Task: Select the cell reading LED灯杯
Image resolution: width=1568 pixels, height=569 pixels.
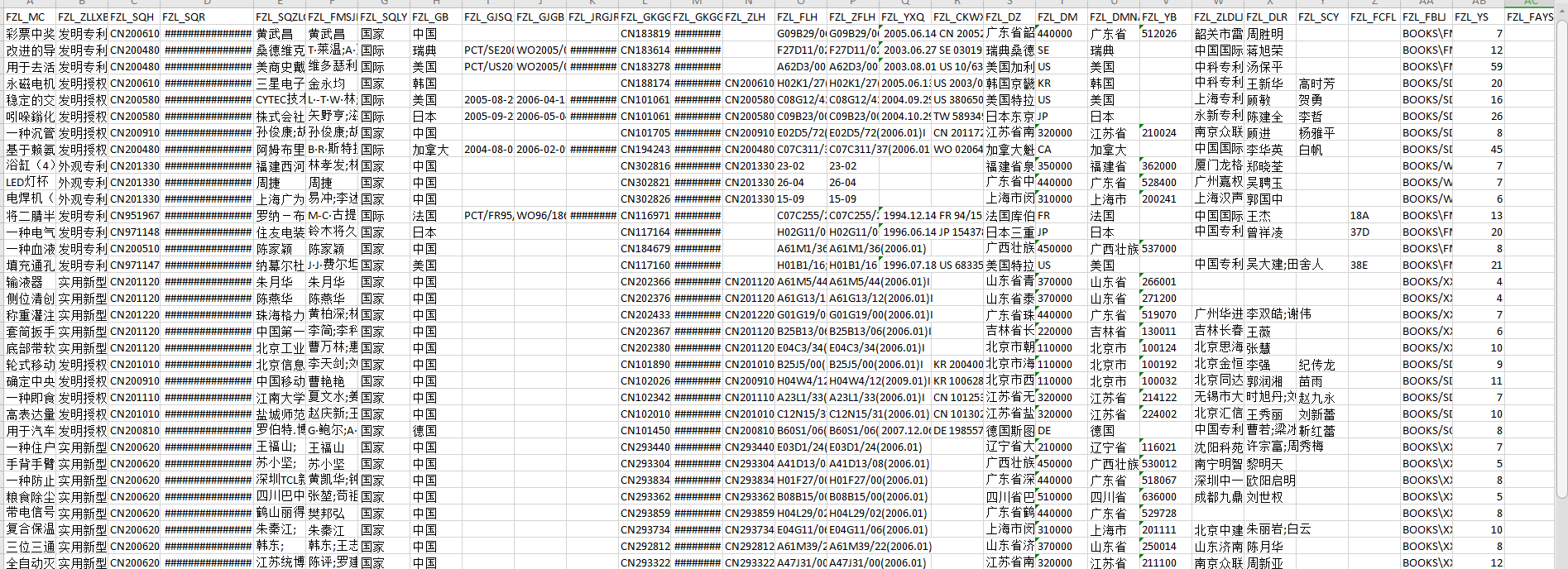Action: click(x=30, y=182)
